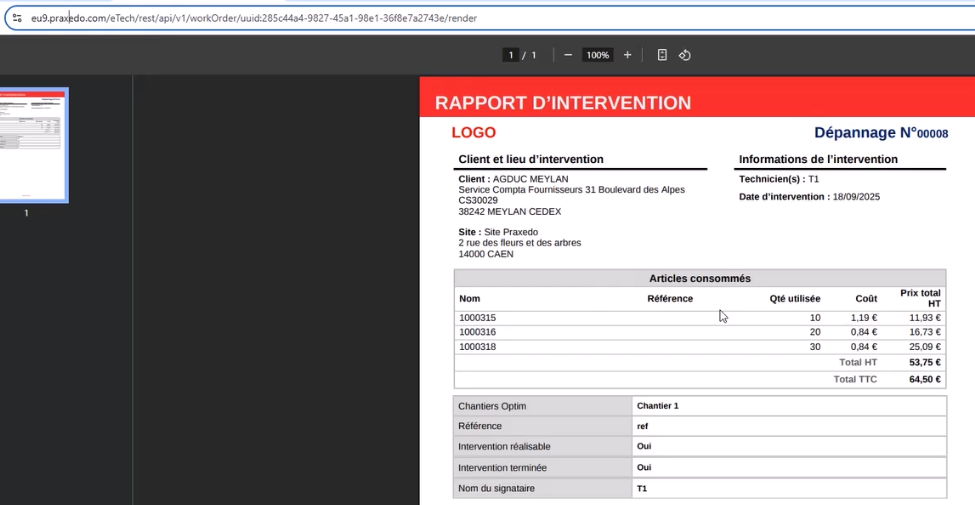This screenshot has height=505, width=975.
Task: Click Intervention réalisable label
Action: (x=504, y=447)
